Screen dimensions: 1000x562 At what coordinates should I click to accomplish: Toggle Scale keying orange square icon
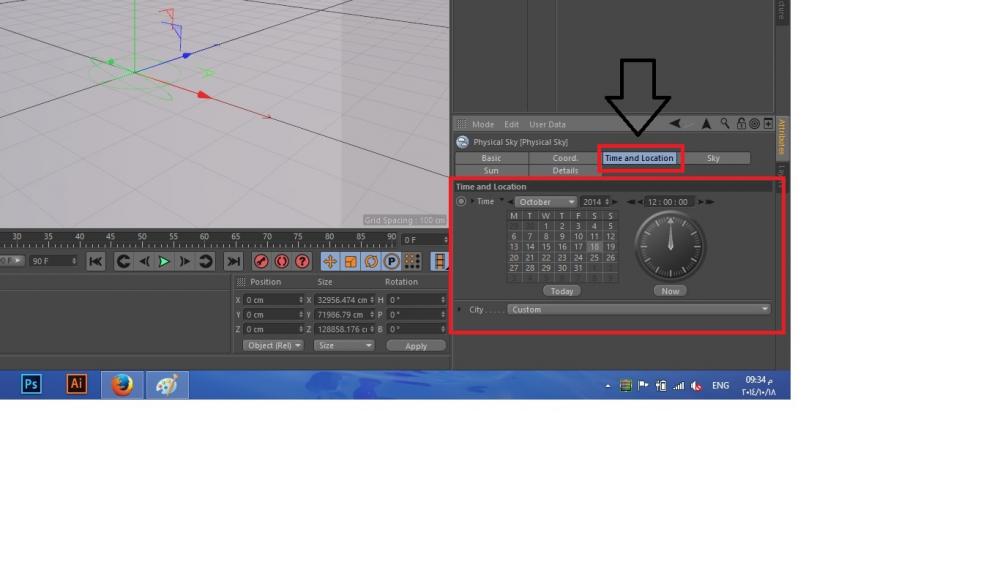click(x=350, y=262)
